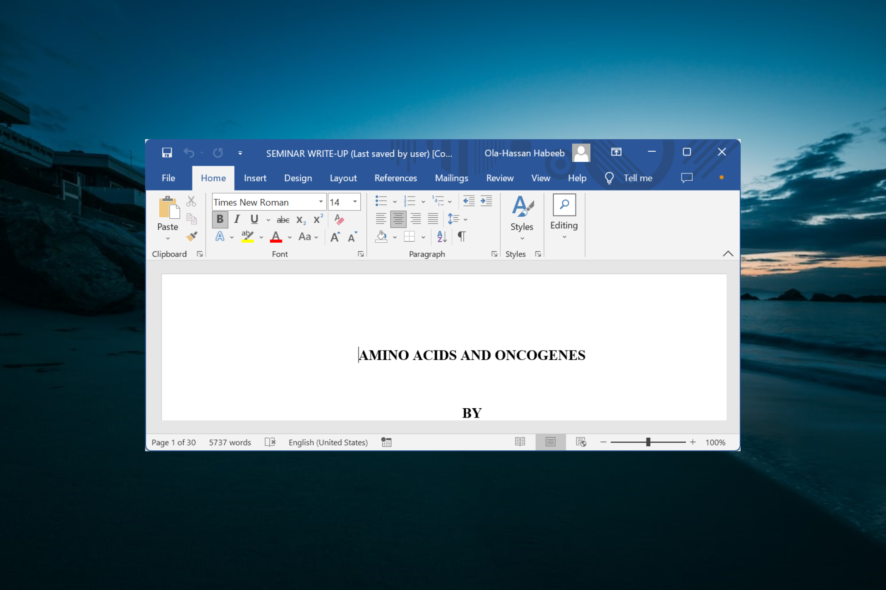Select the Clear All Formatting icon
The height and width of the screenshot is (590, 886).
341,219
